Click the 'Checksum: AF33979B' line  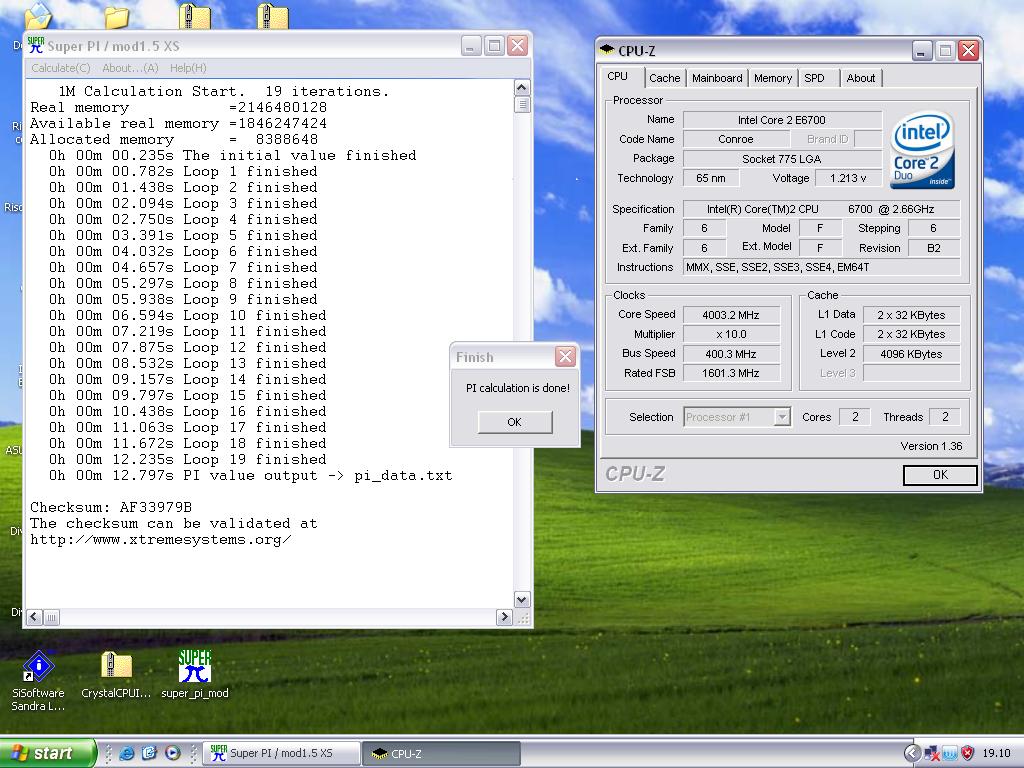(111, 507)
